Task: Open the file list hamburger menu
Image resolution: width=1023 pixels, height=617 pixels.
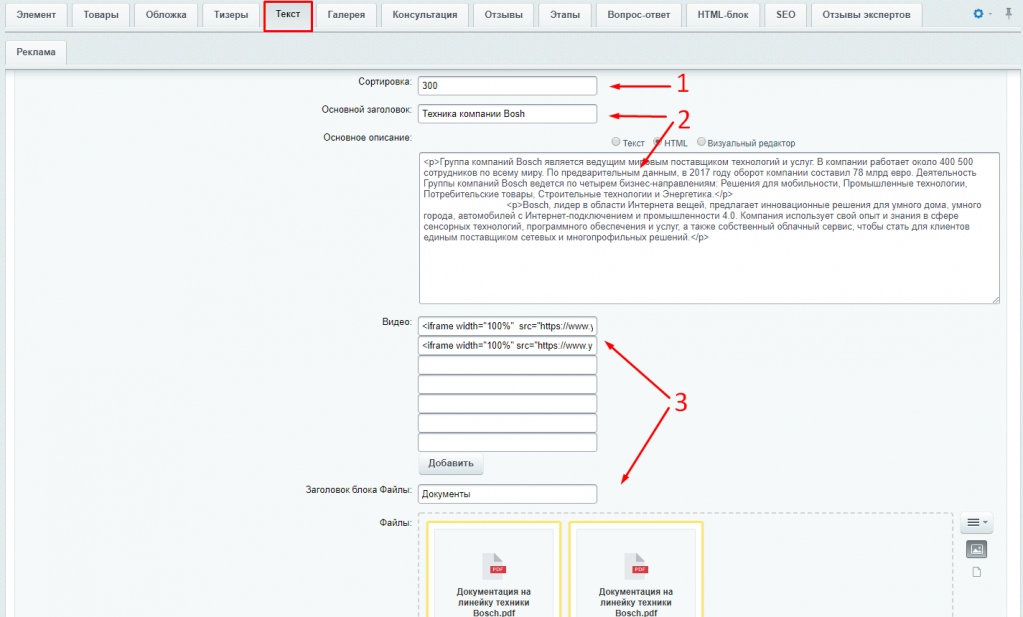Action: pyautogui.click(x=976, y=522)
